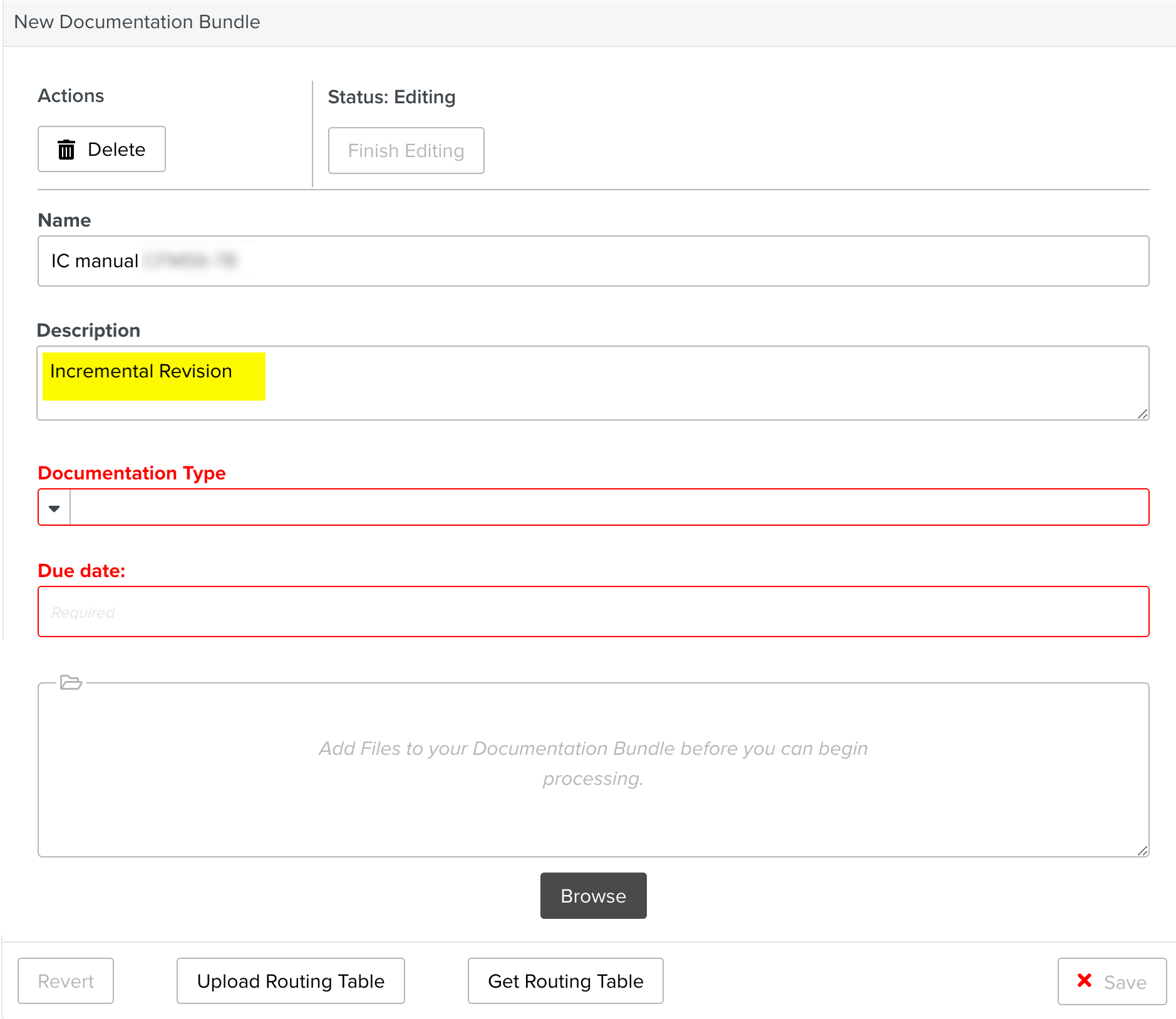Click into the Name text field
1176x1019 pixels.
point(593,261)
